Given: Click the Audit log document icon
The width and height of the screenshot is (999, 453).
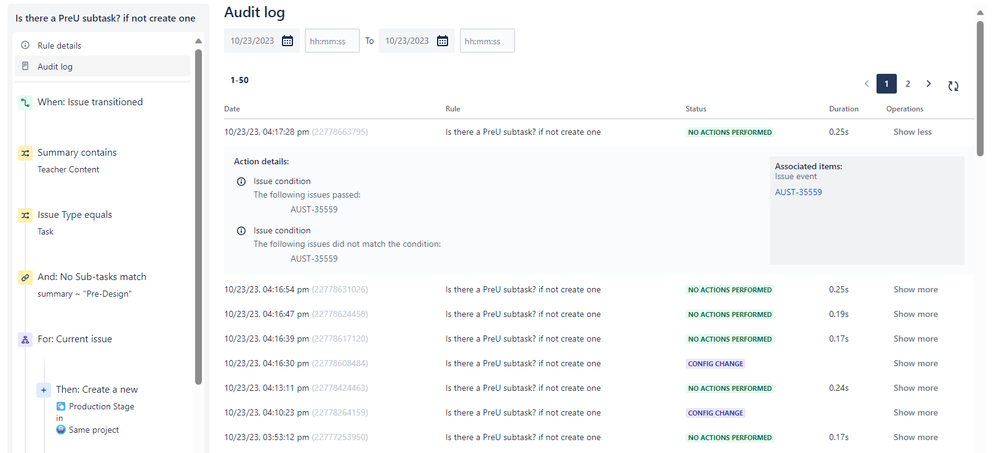Looking at the screenshot, I should (25, 66).
